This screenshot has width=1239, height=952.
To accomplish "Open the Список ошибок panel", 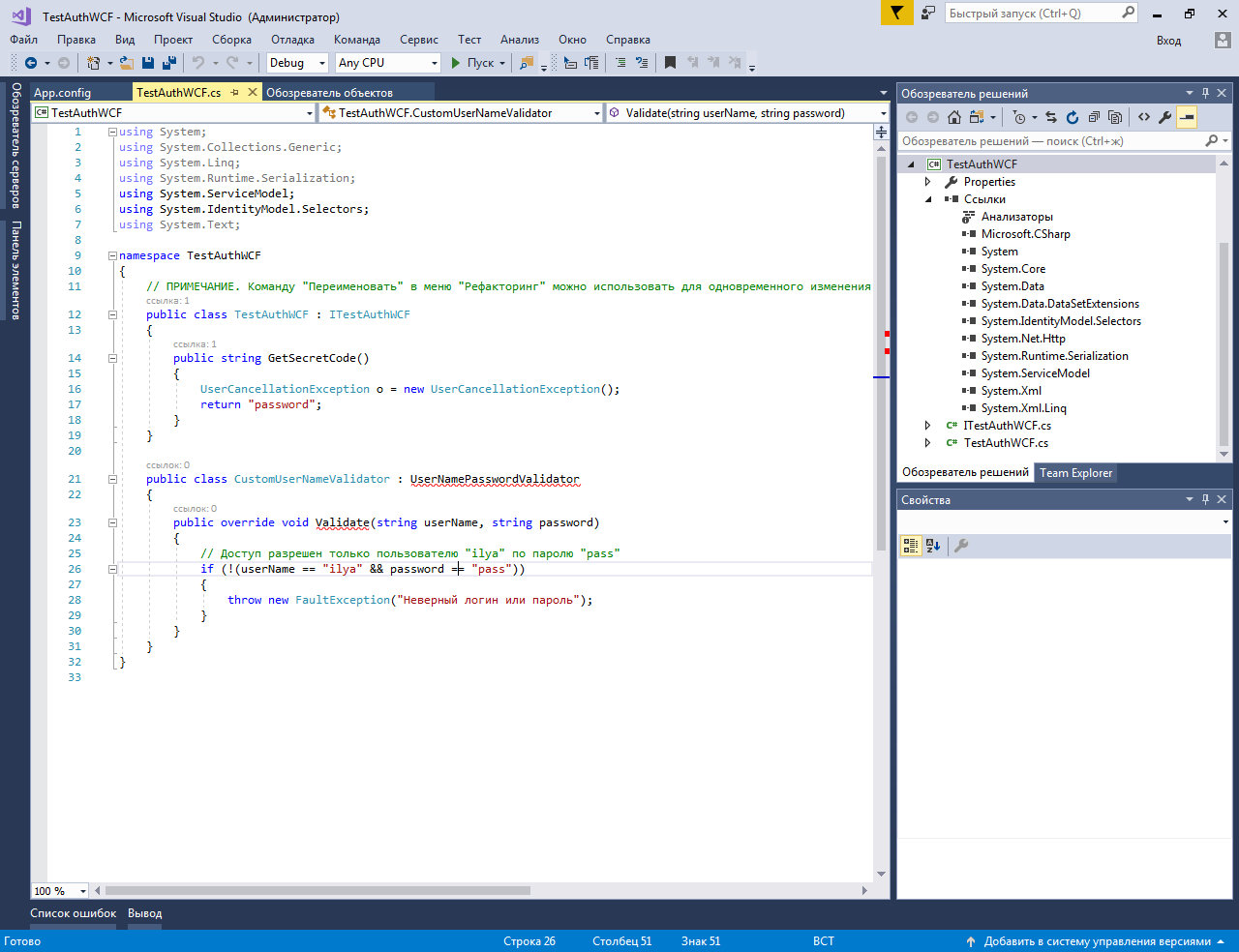I will (x=74, y=913).
